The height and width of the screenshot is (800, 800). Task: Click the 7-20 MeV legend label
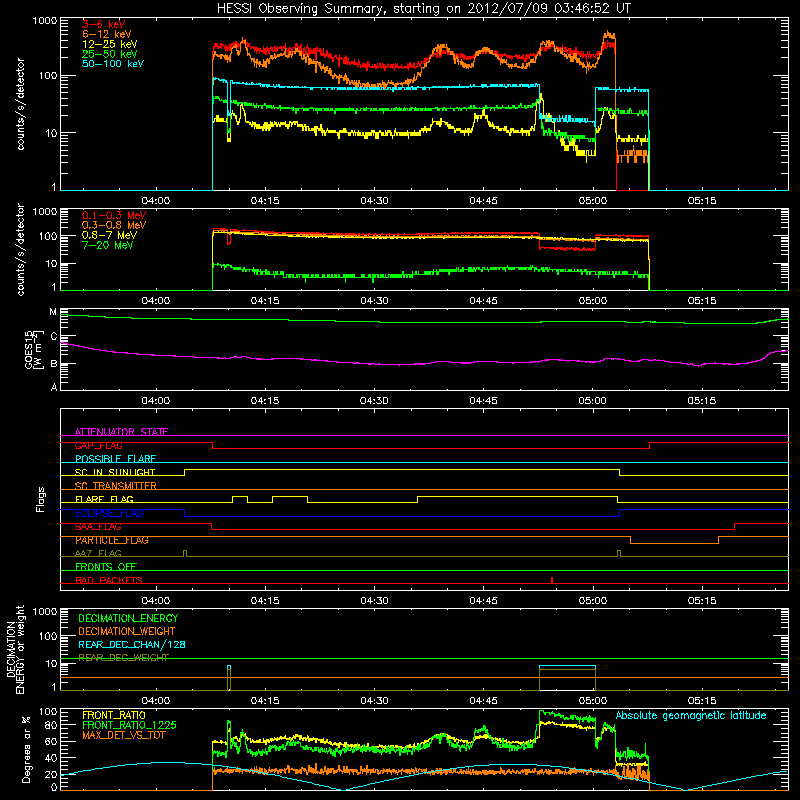(107, 245)
